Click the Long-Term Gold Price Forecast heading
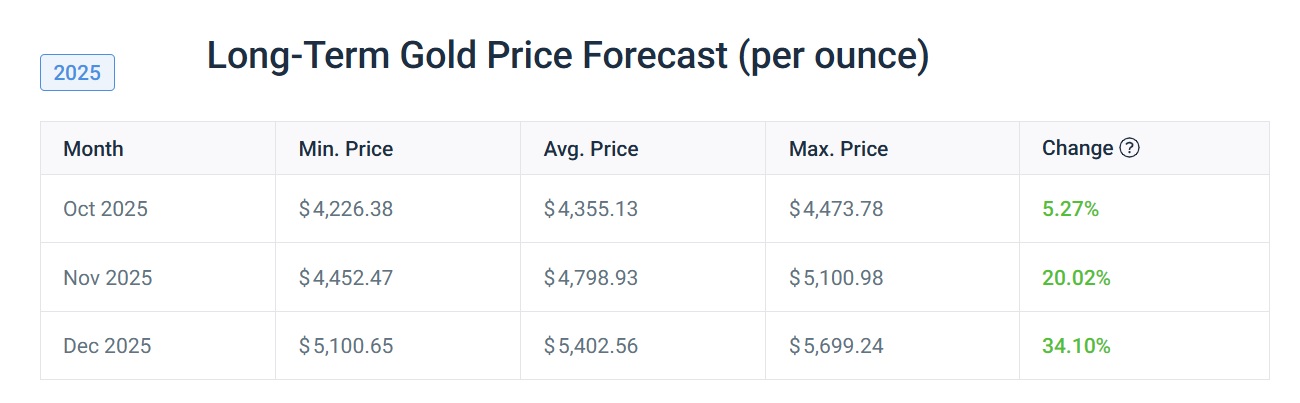The height and width of the screenshot is (403, 1300). (567, 57)
